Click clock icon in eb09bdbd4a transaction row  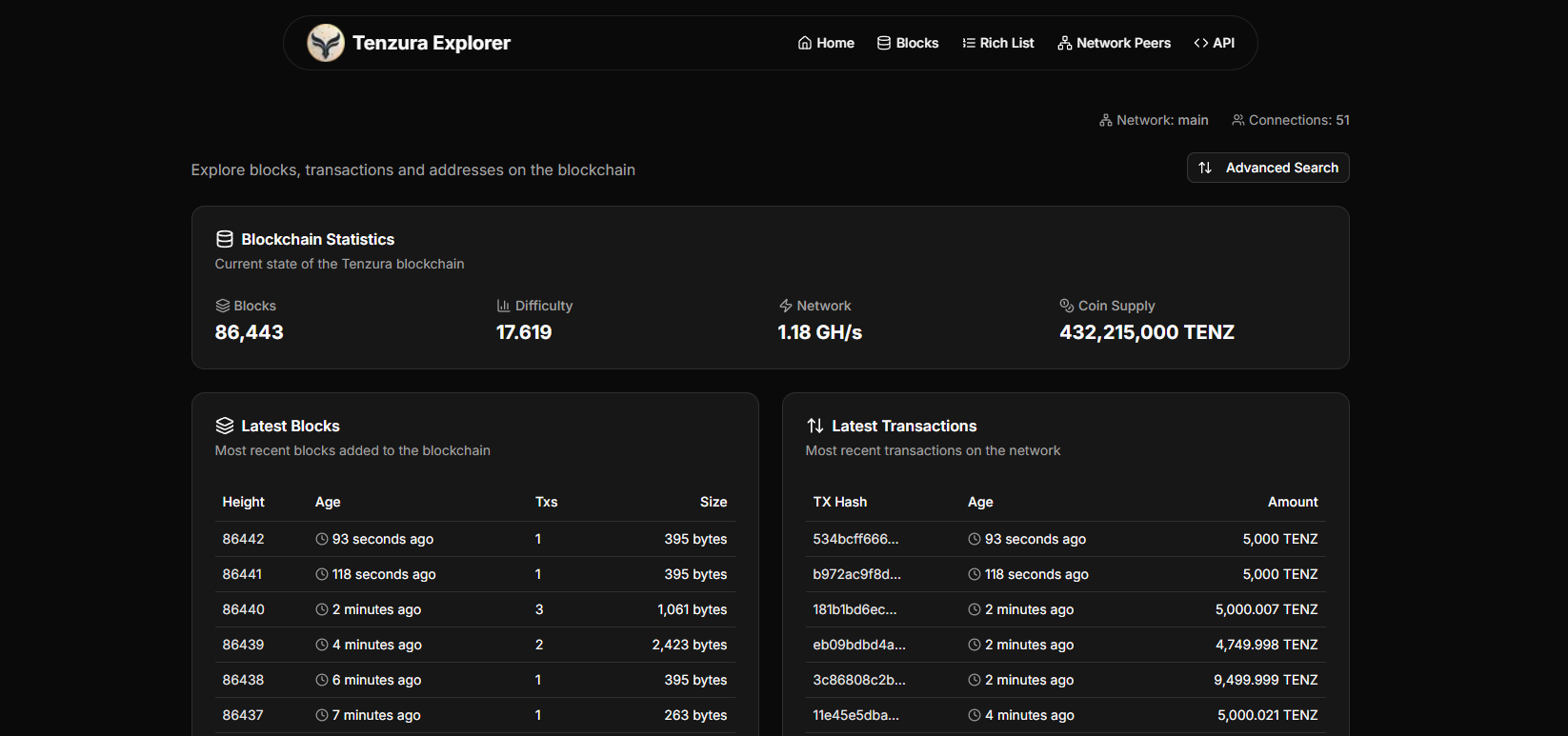[975, 645]
